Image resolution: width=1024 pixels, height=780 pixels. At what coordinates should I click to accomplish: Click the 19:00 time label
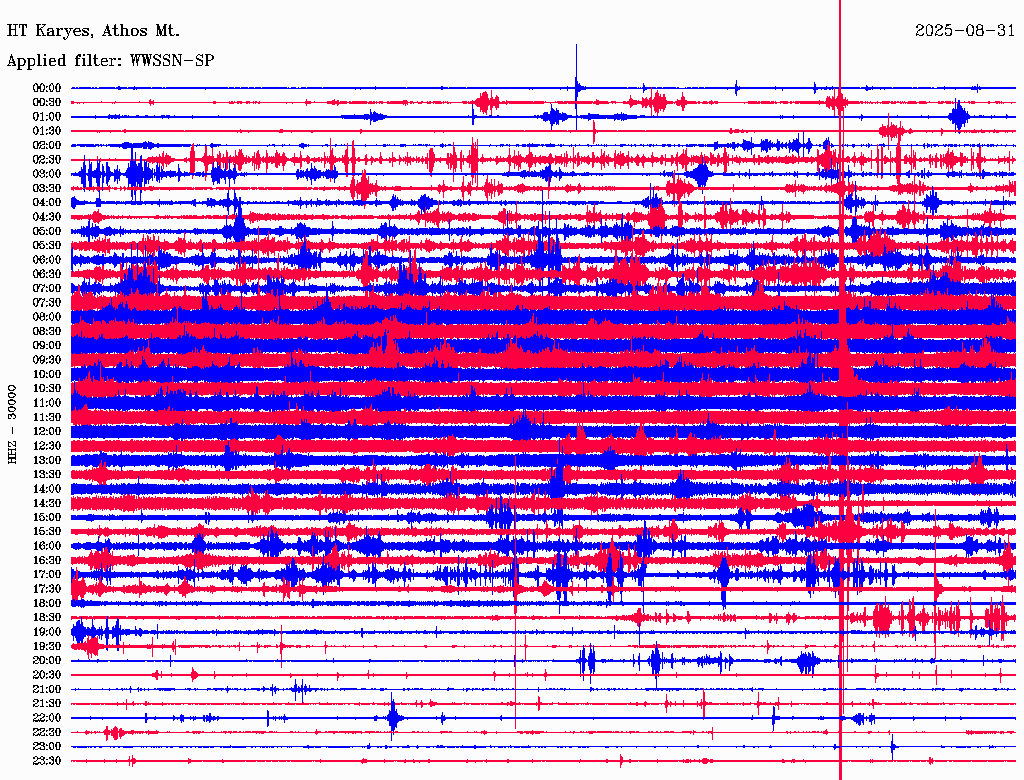pyautogui.click(x=47, y=632)
